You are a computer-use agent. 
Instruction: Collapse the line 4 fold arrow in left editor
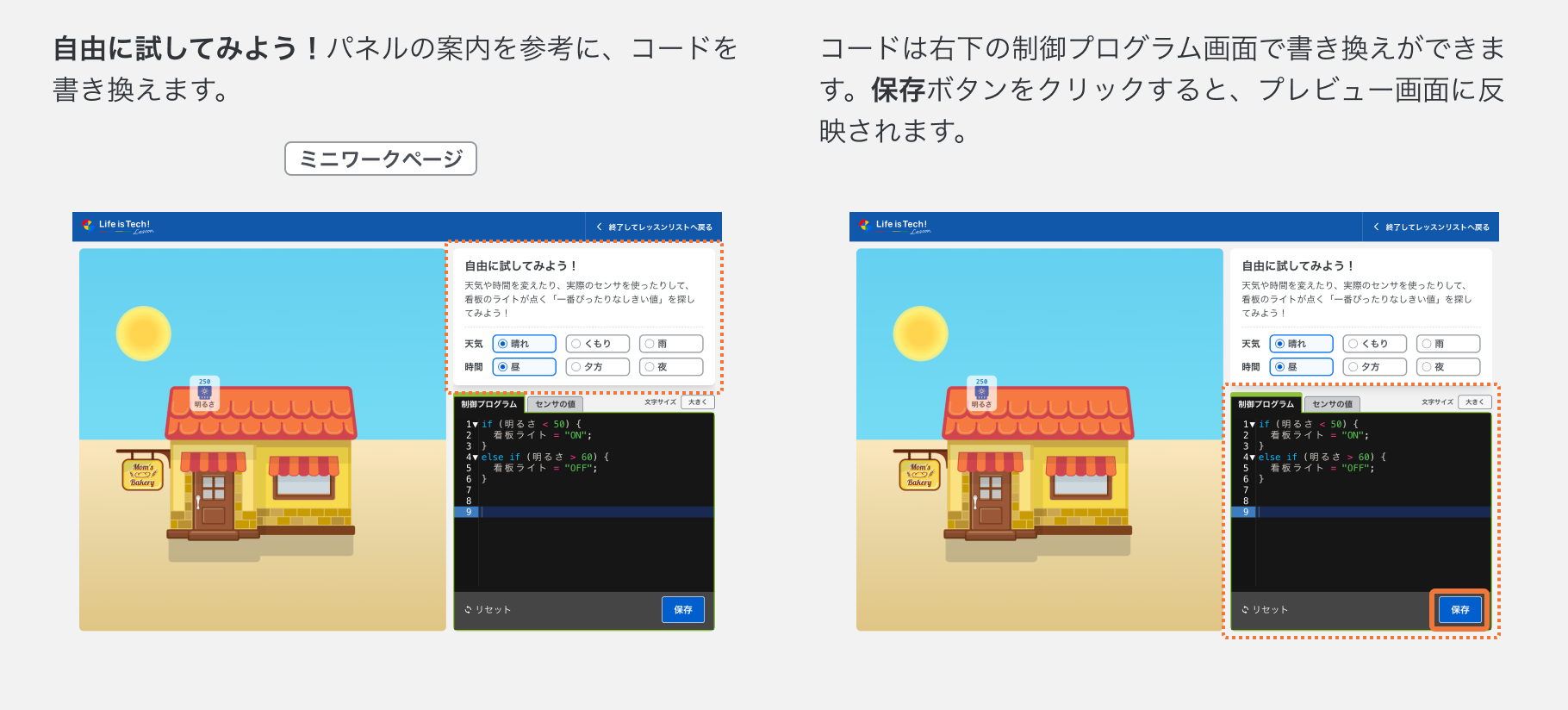click(476, 458)
